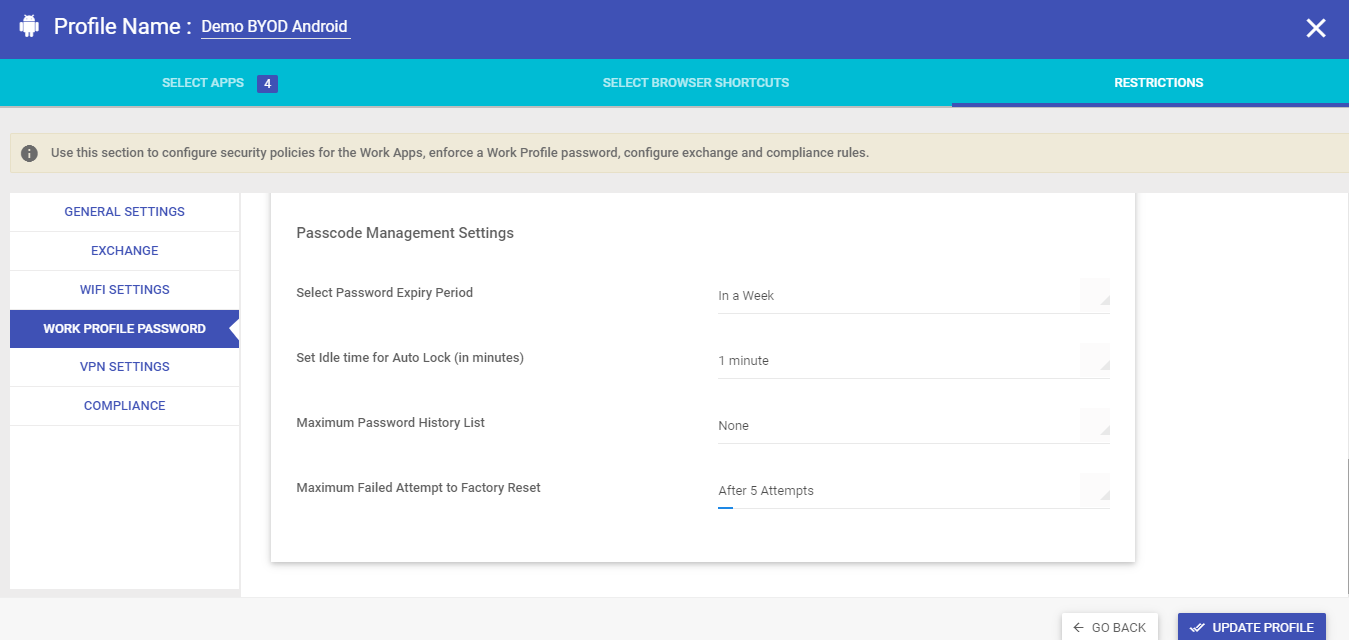
Task: Click the info icon in the notice banner
Action: [x=30, y=153]
